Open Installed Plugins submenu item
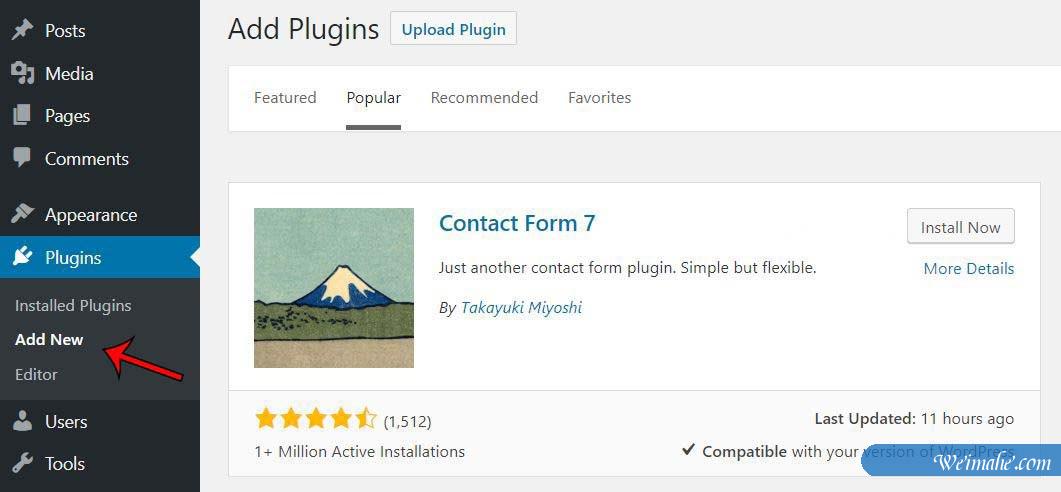Image resolution: width=1061 pixels, height=492 pixels. point(73,305)
